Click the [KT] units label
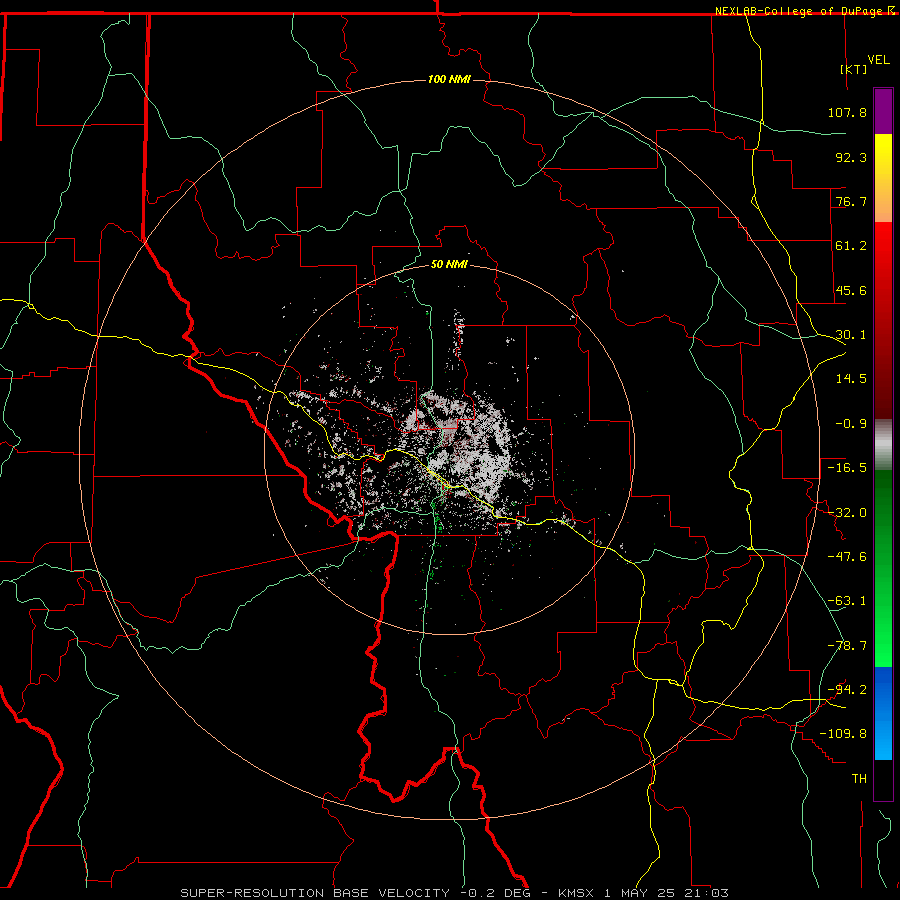Image resolution: width=900 pixels, height=900 pixels. (x=854, y=69)
